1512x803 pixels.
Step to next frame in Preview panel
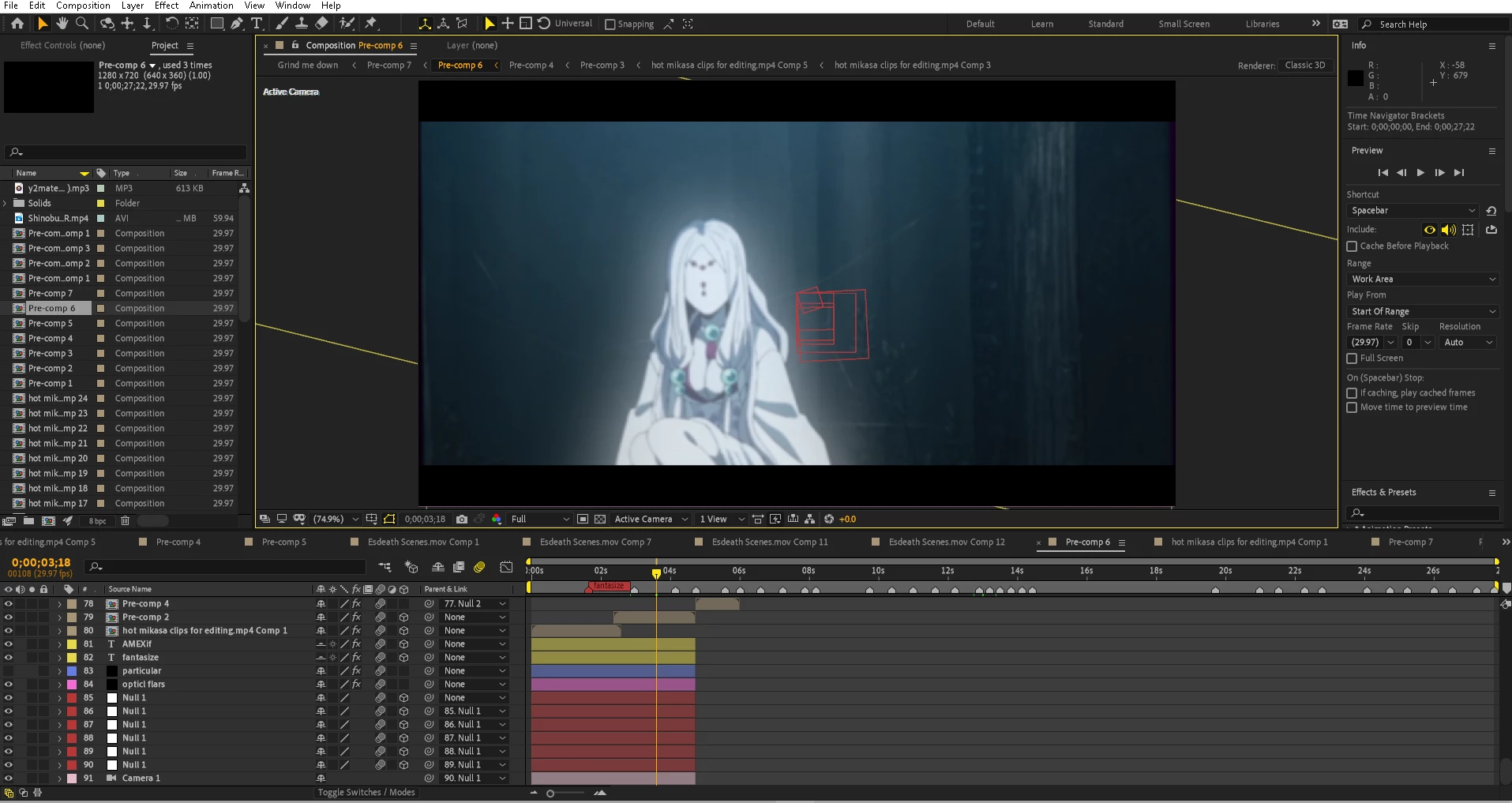pos(1439,172)
